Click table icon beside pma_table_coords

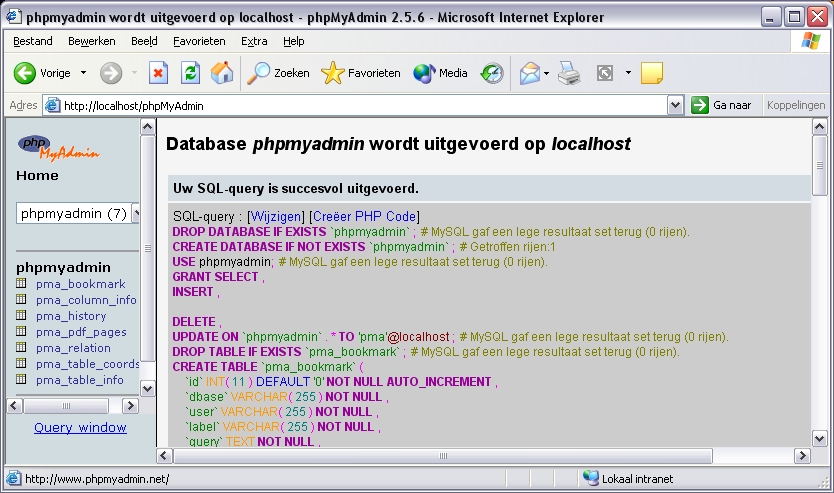tap(21, 363)
